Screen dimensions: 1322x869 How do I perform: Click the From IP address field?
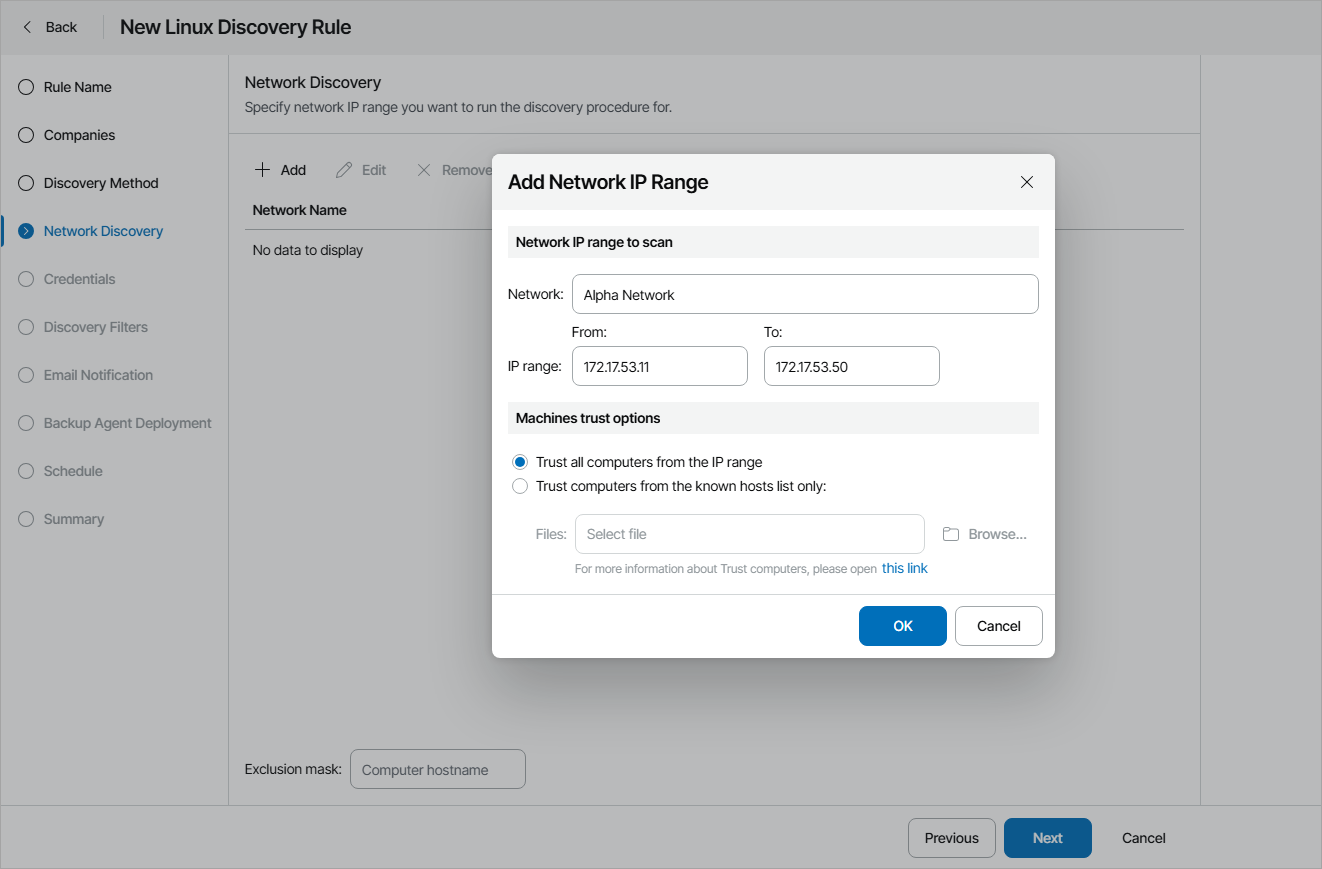point(659,366)
